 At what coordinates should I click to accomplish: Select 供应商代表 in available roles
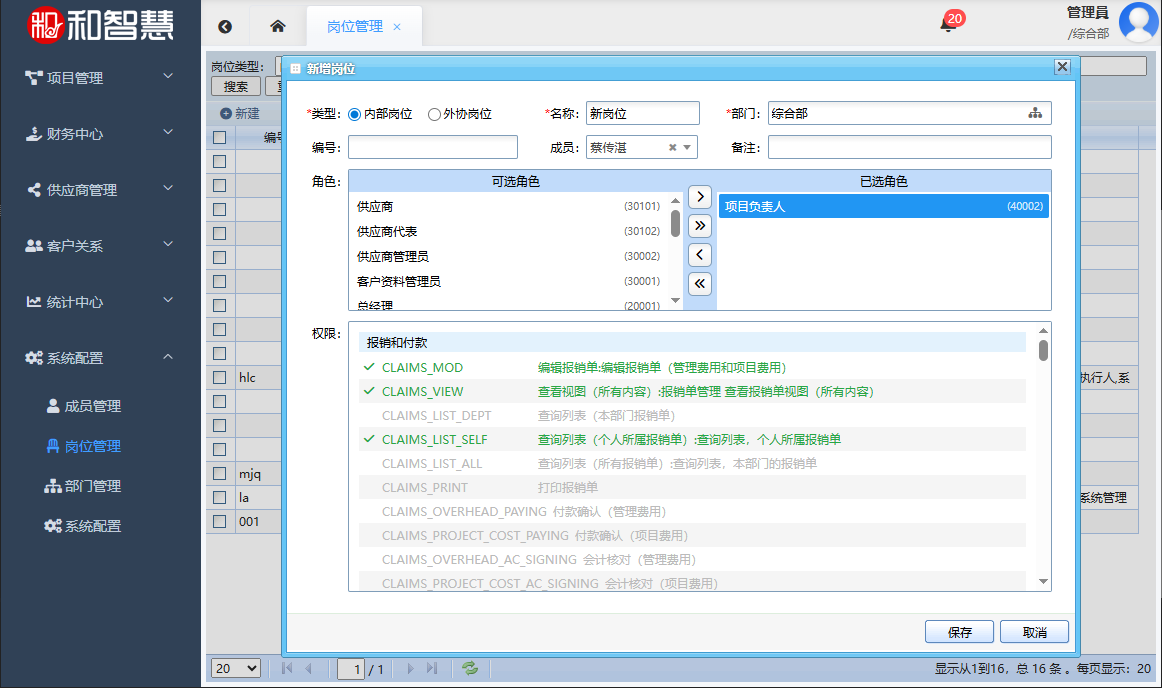[508, 231]
